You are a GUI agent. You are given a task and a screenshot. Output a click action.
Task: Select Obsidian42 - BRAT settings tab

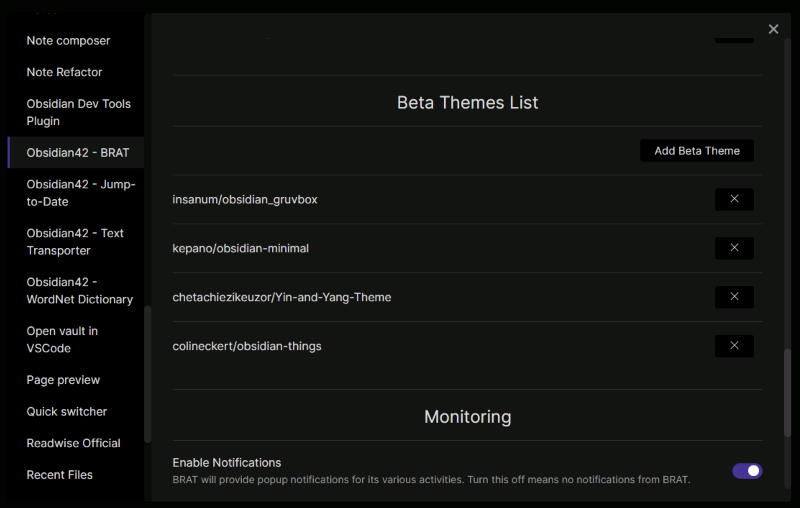pos(76,153)
